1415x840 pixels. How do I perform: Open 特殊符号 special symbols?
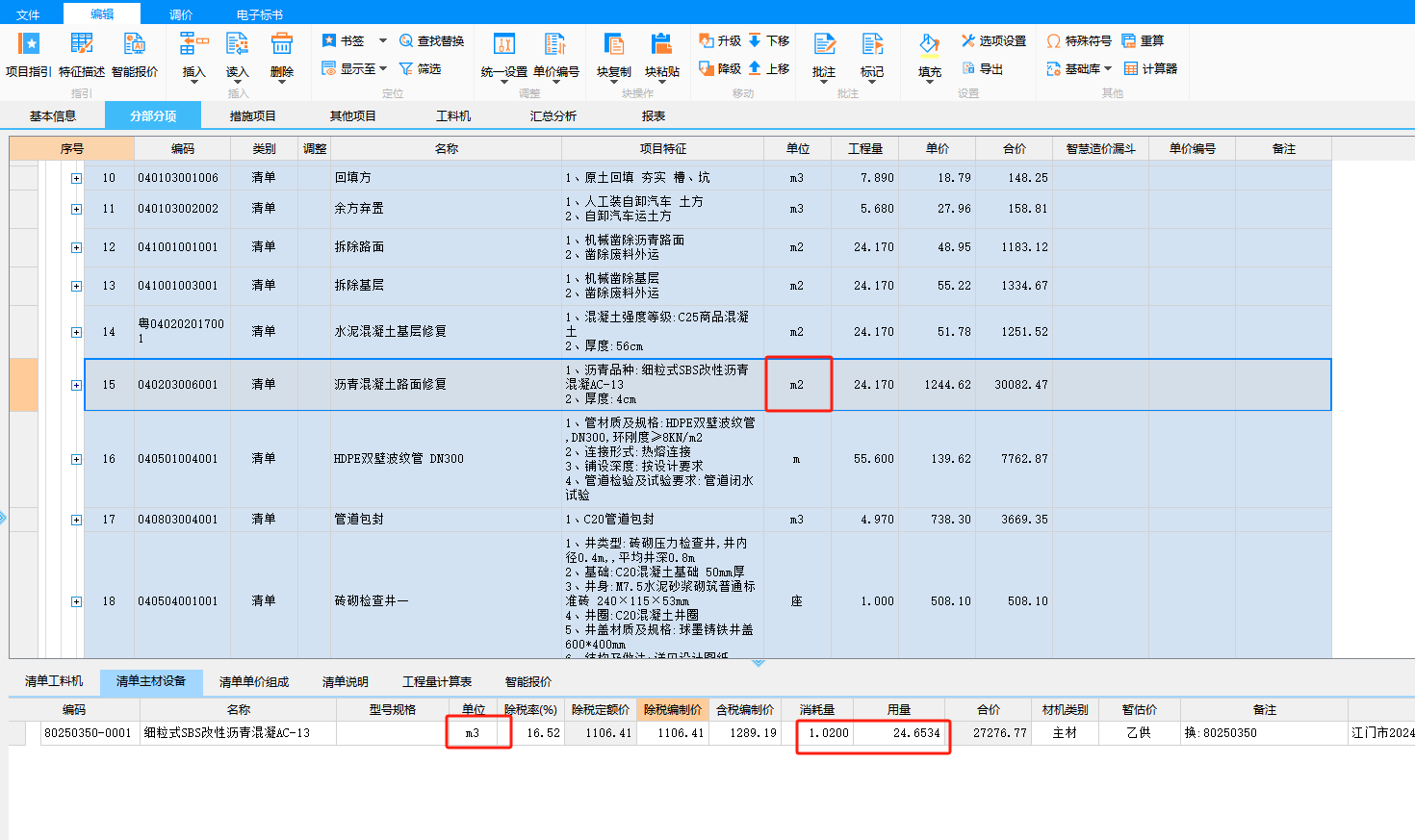click(x=1078, y=40)
